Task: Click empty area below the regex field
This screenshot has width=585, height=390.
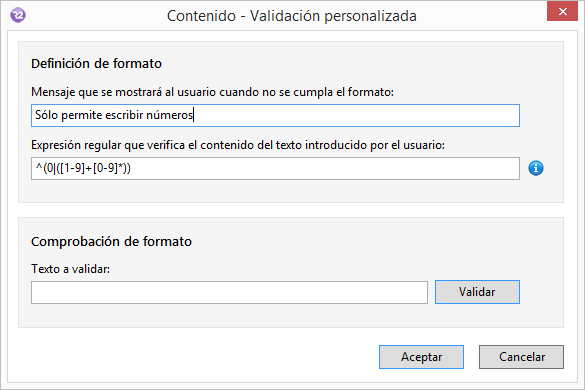Action: (275, 191)
